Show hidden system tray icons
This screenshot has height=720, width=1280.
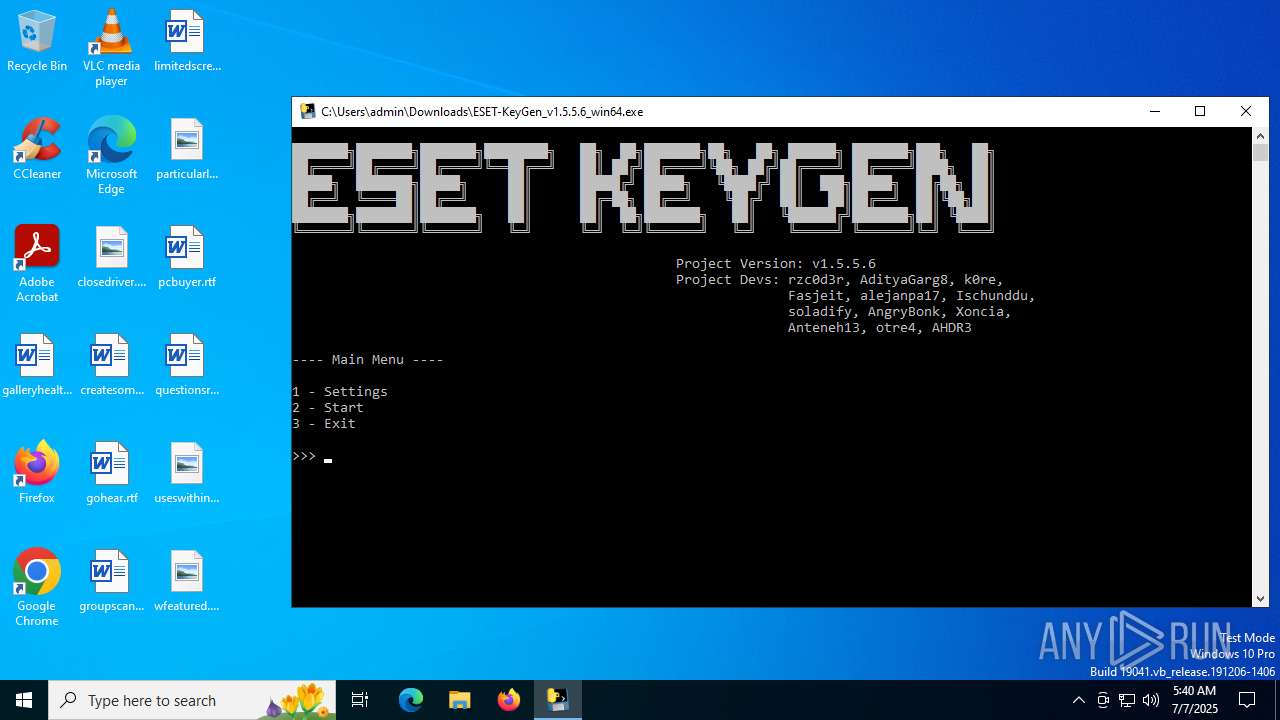click(x=1078, y=700)
